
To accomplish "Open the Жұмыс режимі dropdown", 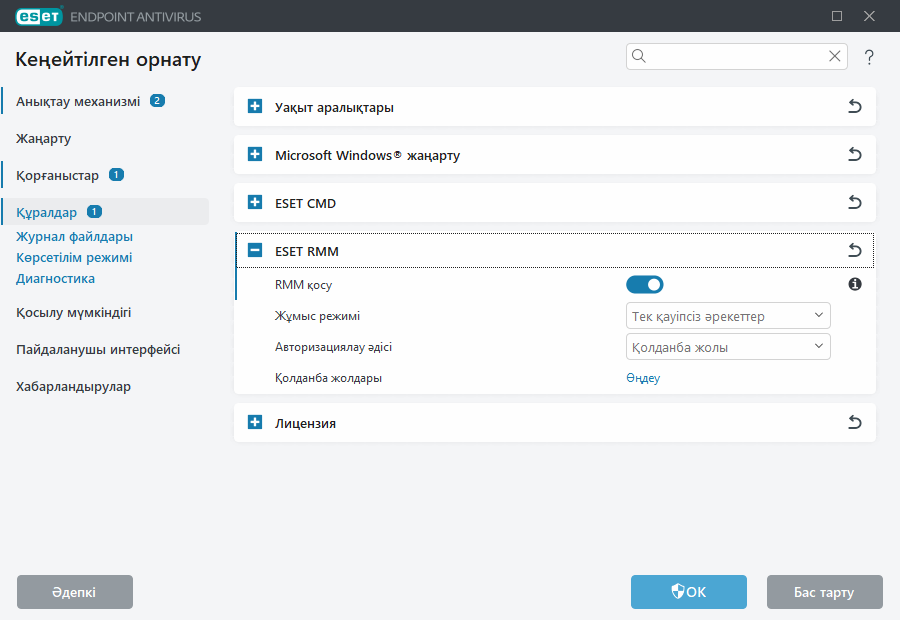I will [728, 316].
